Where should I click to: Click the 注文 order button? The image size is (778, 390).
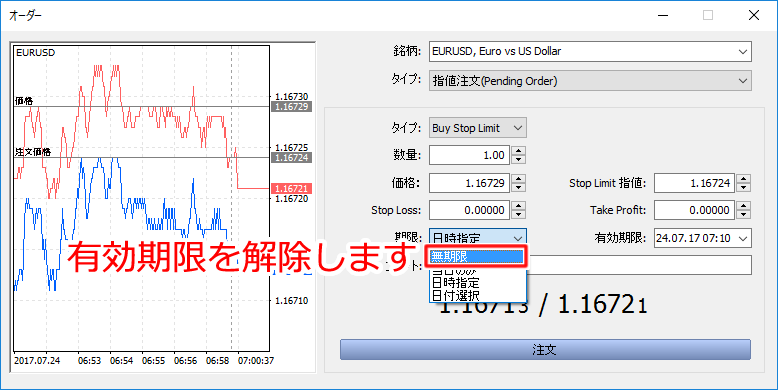pos(545,349)
